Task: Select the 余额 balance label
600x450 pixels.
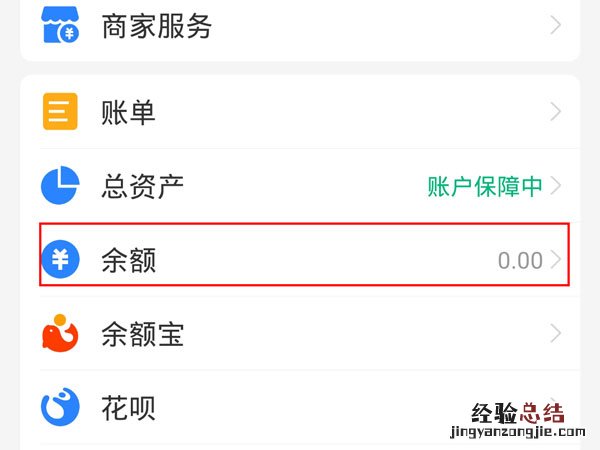Action: tap(129, 260)
